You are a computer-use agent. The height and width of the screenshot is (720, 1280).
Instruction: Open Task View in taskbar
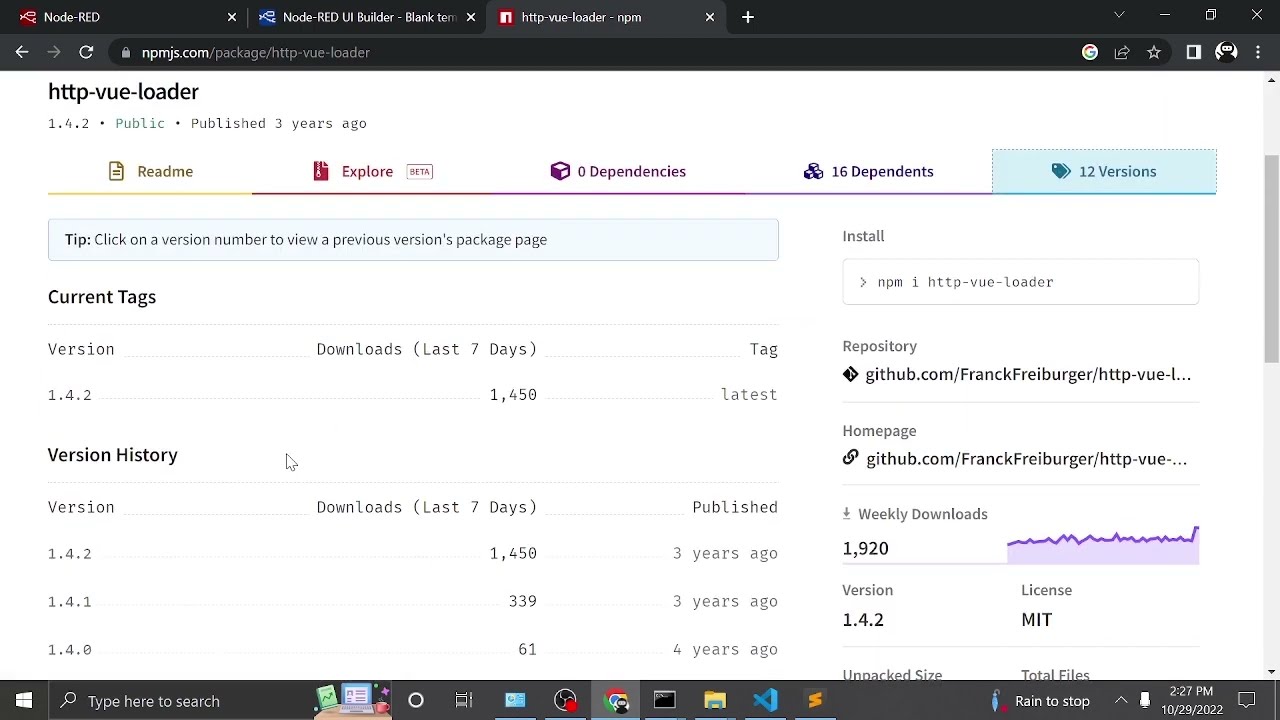tap(464, 700)
